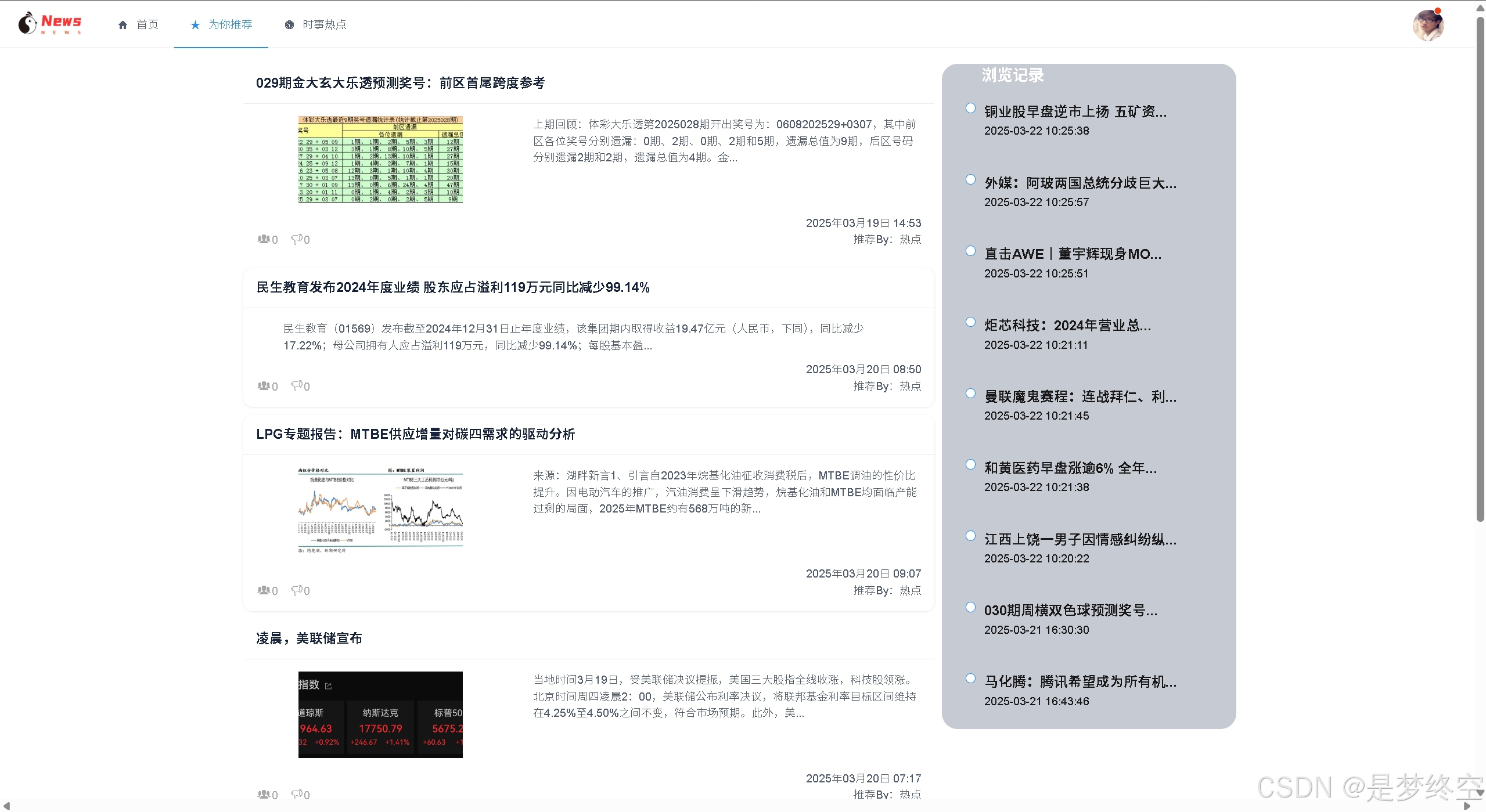This screenshot has height=812, width=1486.
Task: Open headline 民生教育发布2024年度业绩
Action: [x=452, y=287]
